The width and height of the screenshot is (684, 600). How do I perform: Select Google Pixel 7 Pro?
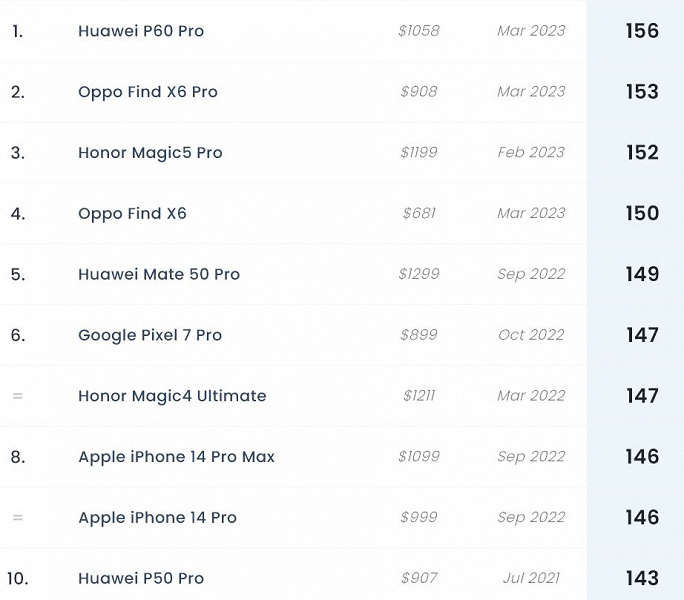150,335
